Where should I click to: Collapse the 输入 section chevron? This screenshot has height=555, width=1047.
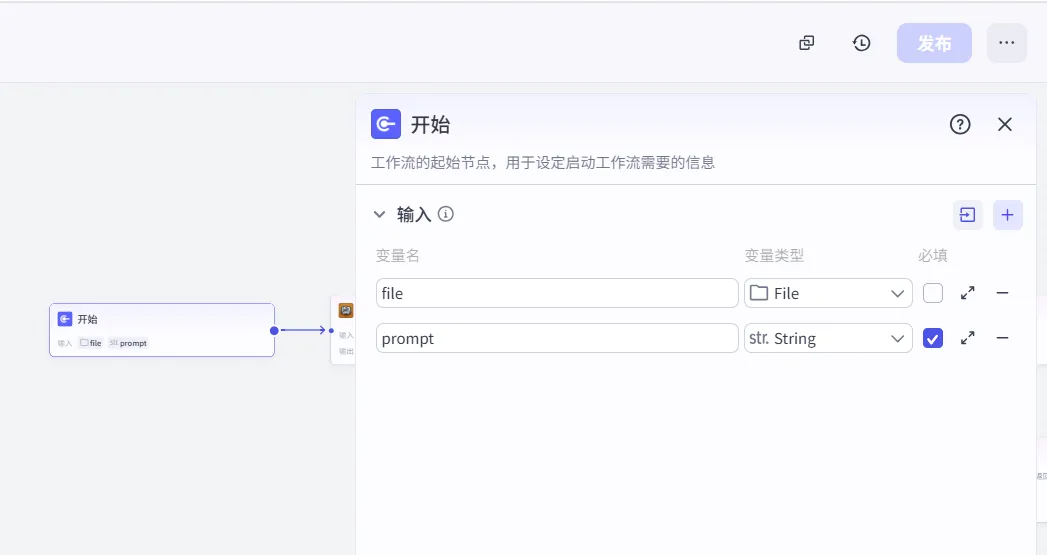(x=379, y=214)
